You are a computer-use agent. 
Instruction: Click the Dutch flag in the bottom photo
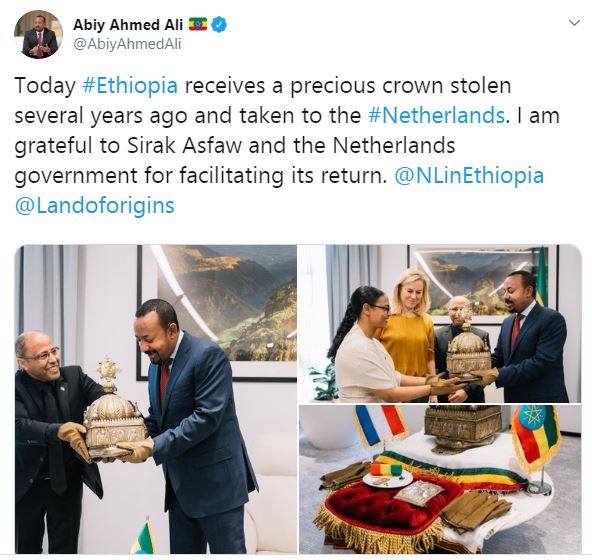[x=379, y=425]
